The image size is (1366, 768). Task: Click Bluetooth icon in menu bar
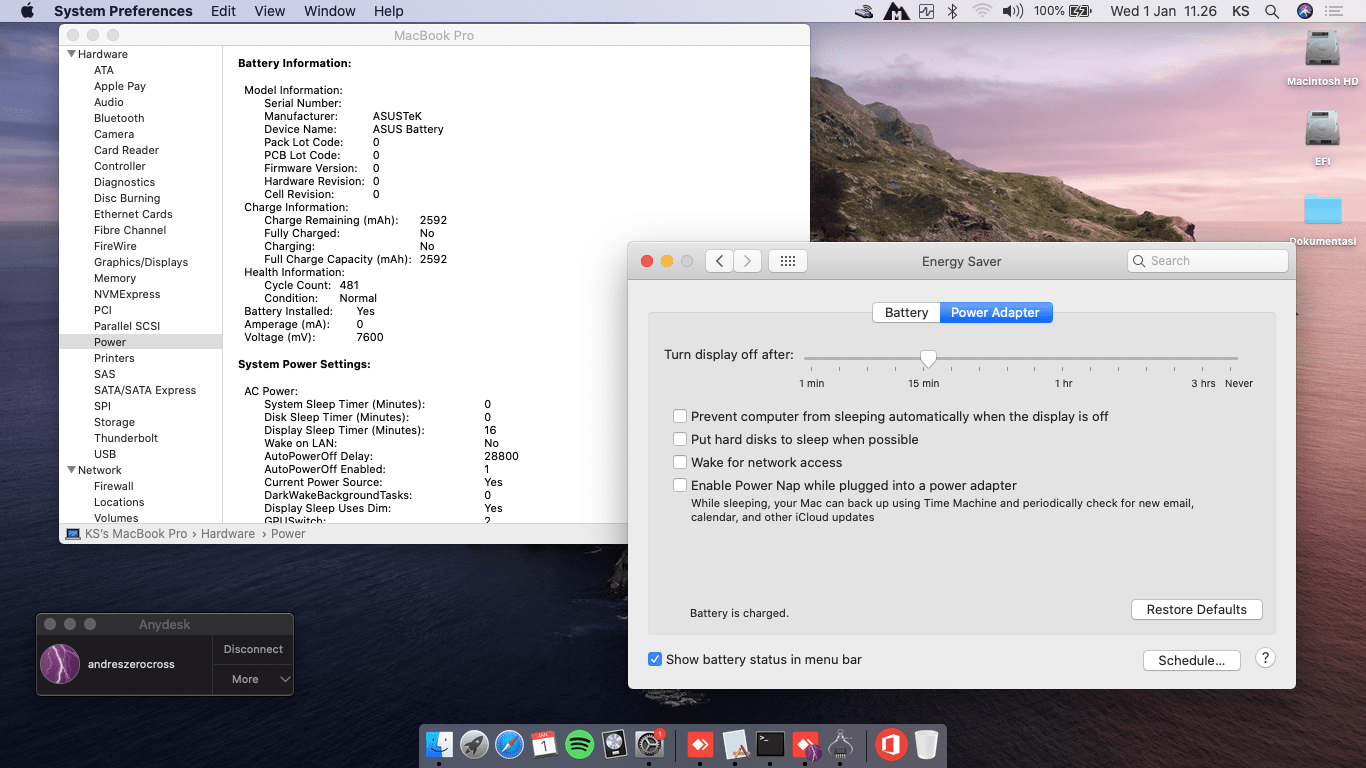click(x=953, y=11)
